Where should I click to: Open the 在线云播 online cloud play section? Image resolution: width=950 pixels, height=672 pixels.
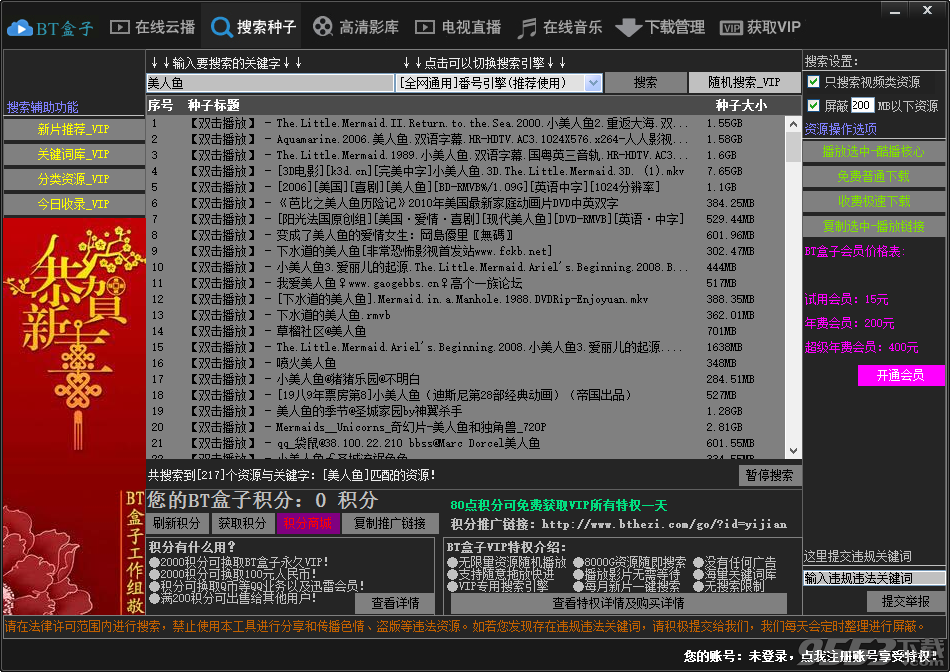(x=151, y=27)
